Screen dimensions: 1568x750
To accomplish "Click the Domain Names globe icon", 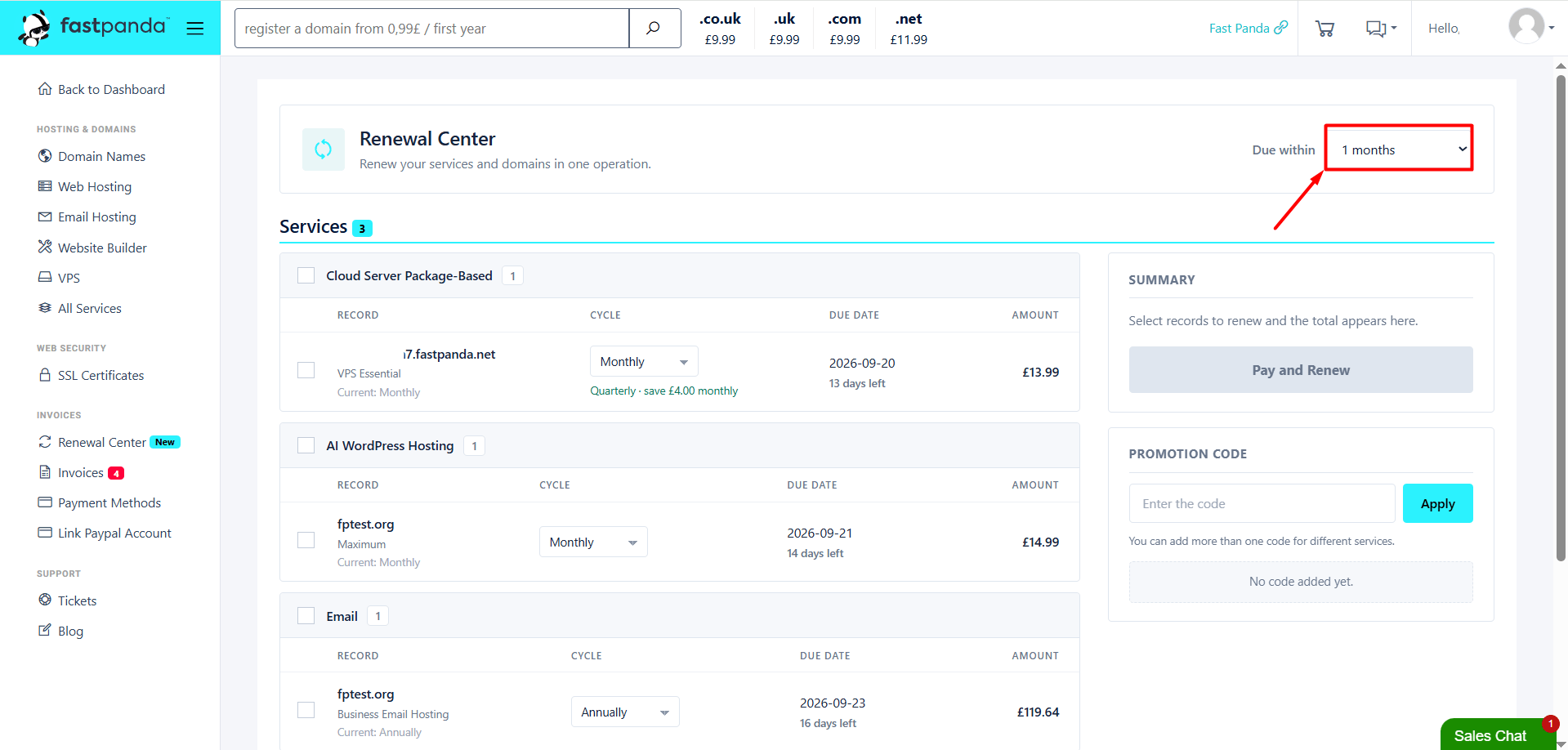I will (x=45, y=156).
